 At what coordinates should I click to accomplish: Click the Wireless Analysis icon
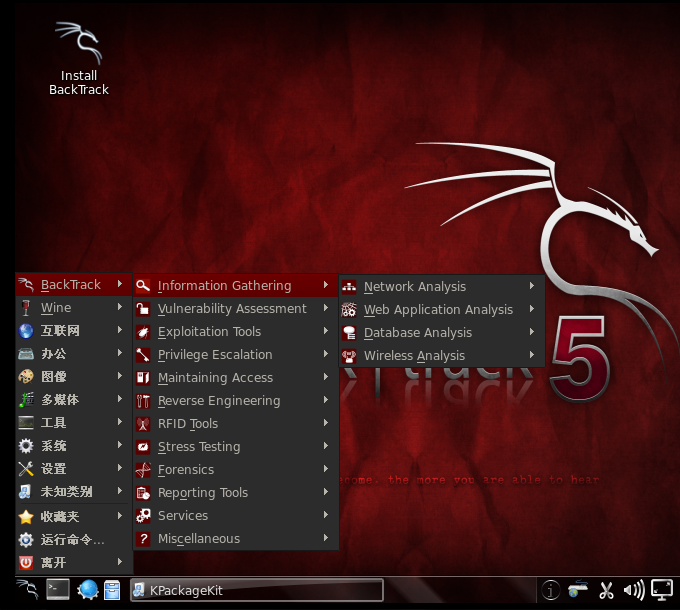pos(349,356)
